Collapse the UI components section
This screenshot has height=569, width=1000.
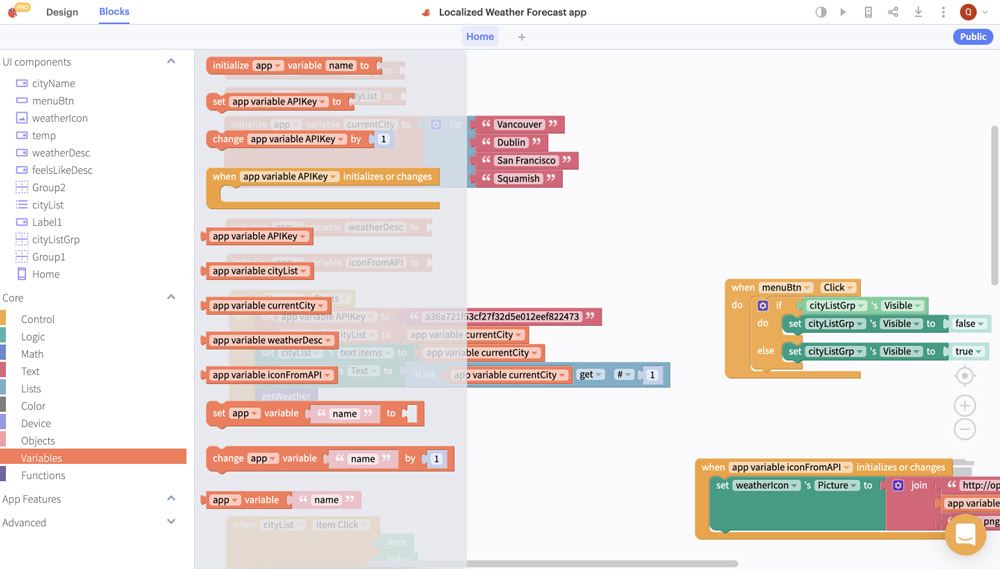(x=171, y=61)
